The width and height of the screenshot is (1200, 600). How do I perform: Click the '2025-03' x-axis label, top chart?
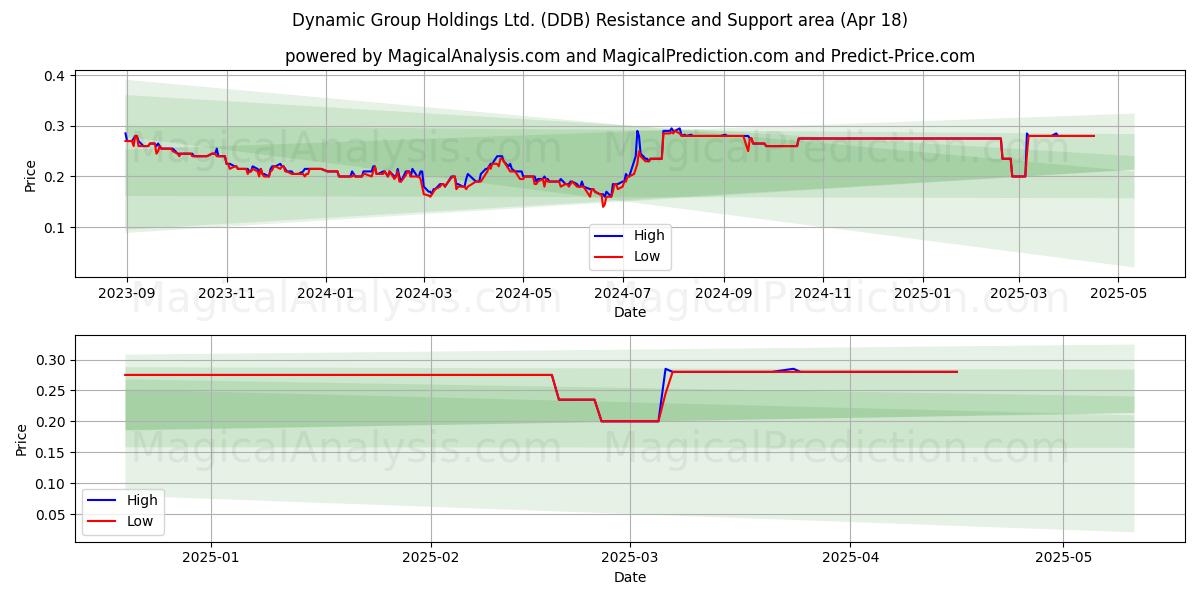coord(1018,294)
